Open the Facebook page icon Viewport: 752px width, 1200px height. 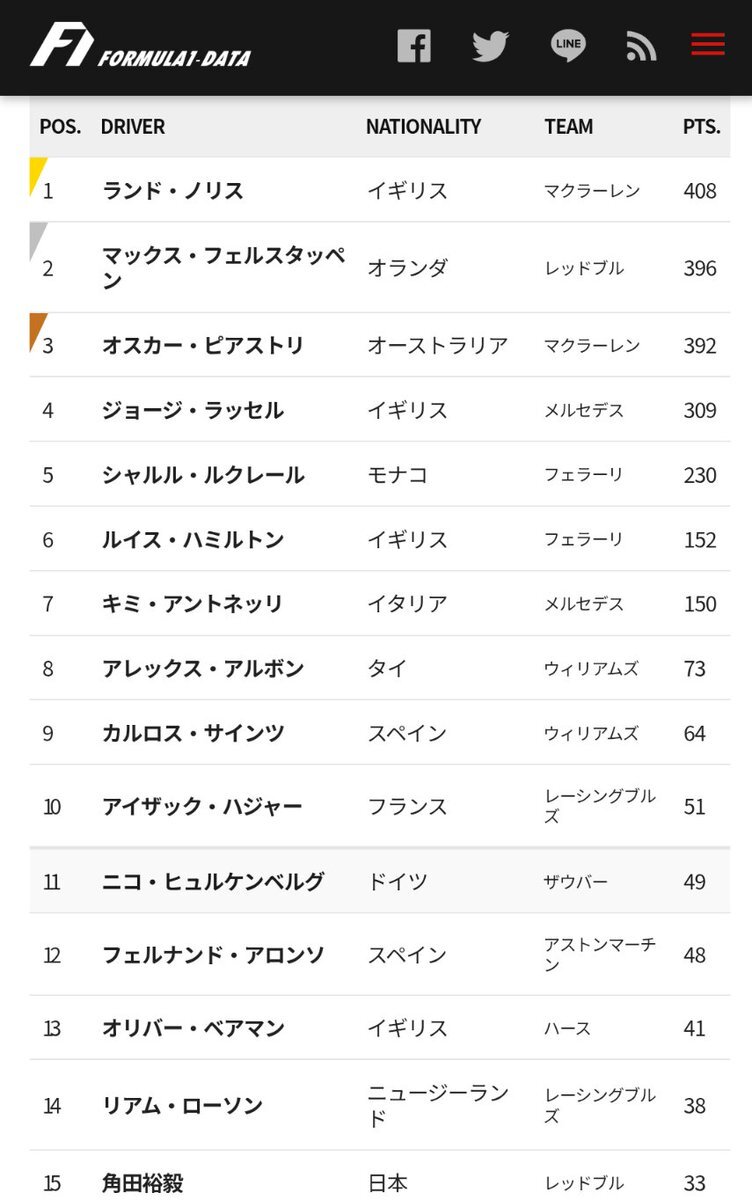(414, 46)
